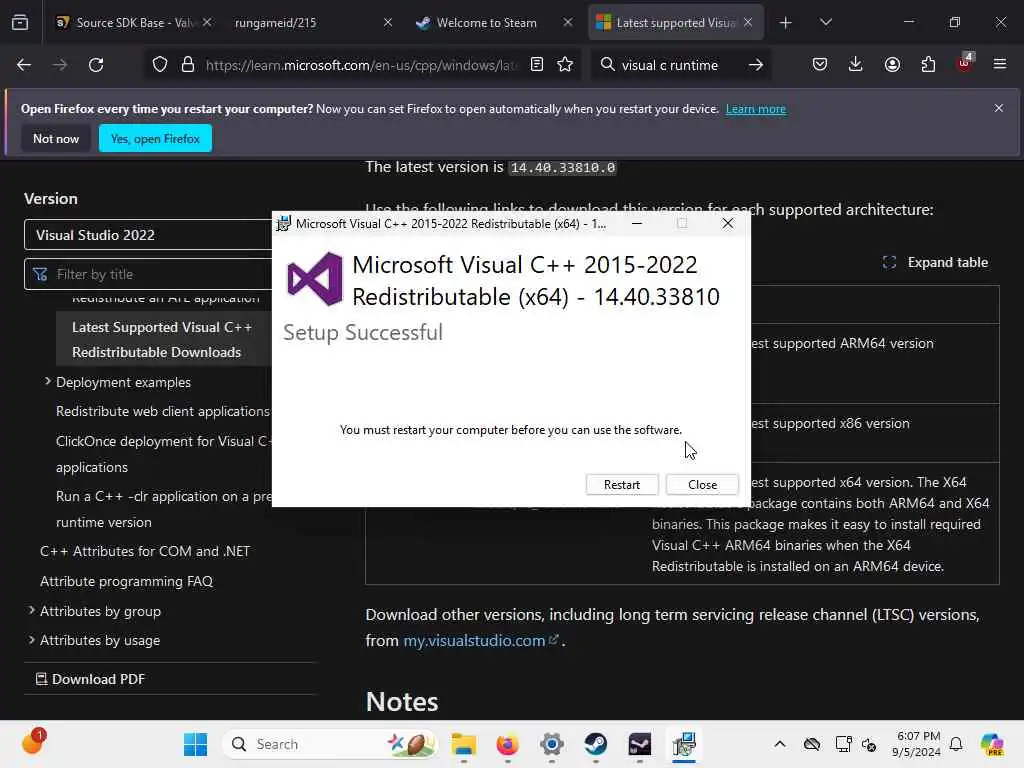Show hidden system tray icons
Image resolution: width=1024 pixels, height=768 pixels.
[x=780, y=744]
